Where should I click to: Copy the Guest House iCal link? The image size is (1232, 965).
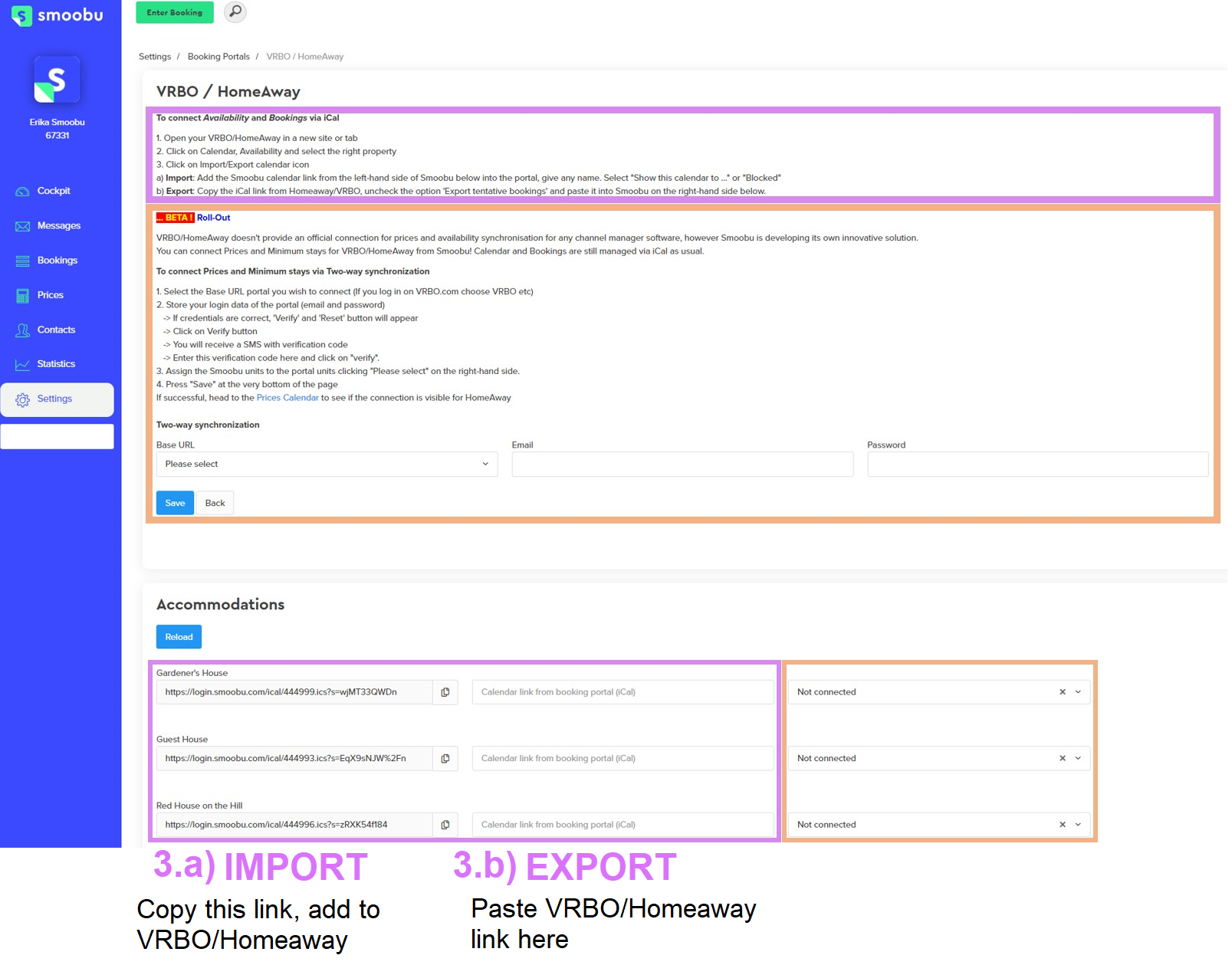[445, 759]
